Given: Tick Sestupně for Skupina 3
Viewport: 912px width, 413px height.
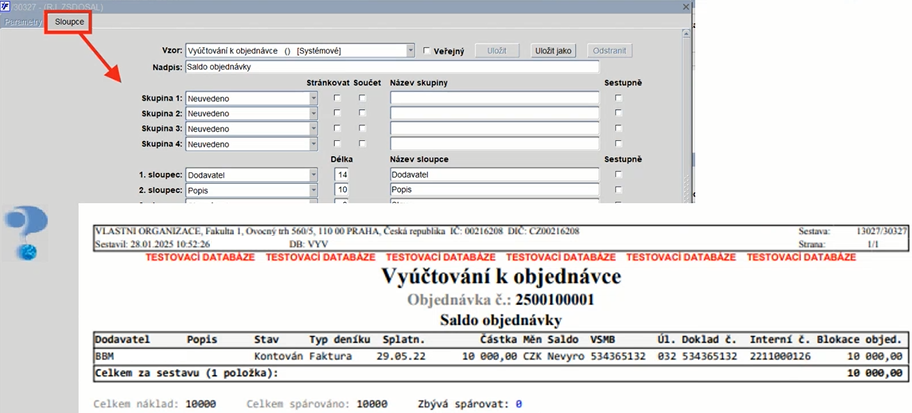Looking at the screenshot, I should [x=618, y=129].
